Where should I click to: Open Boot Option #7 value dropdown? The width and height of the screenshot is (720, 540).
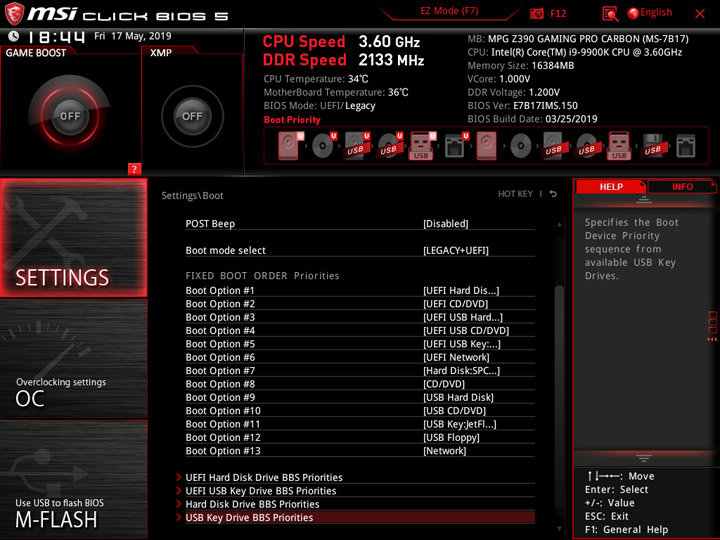pos(461,371)
